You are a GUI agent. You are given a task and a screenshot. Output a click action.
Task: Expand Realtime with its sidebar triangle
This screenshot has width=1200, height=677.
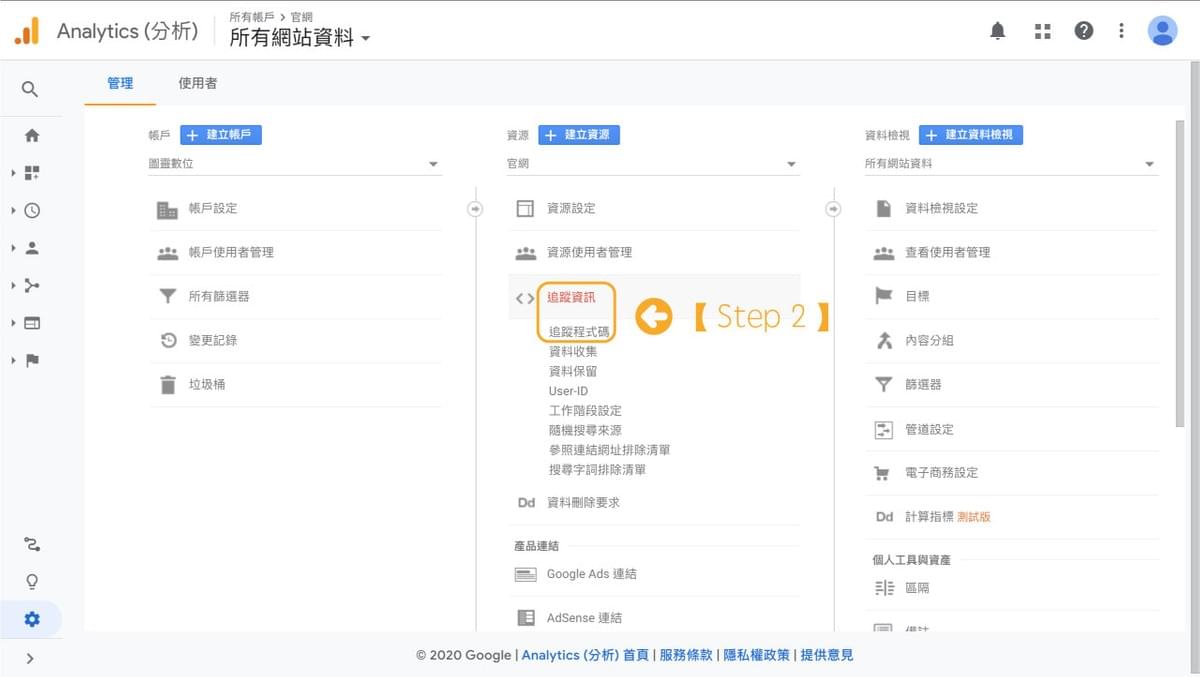(x=14, y=210)
